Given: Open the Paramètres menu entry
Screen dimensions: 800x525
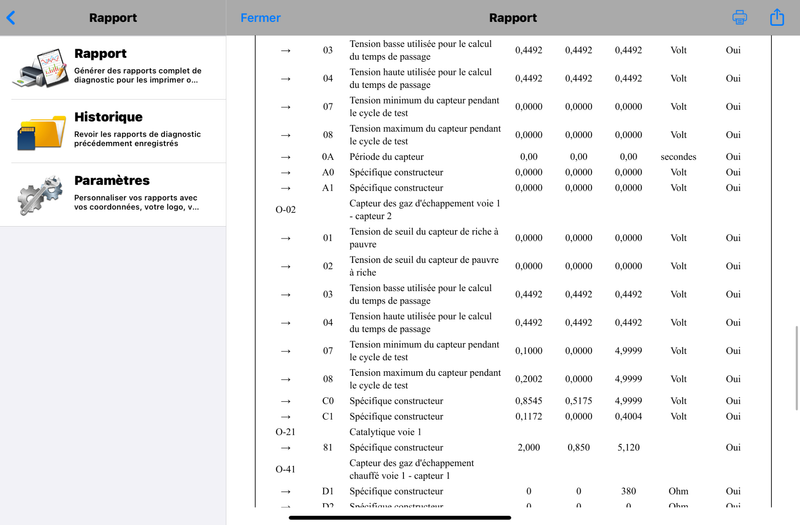Looking at the screenshot, I should pos(113,194).
